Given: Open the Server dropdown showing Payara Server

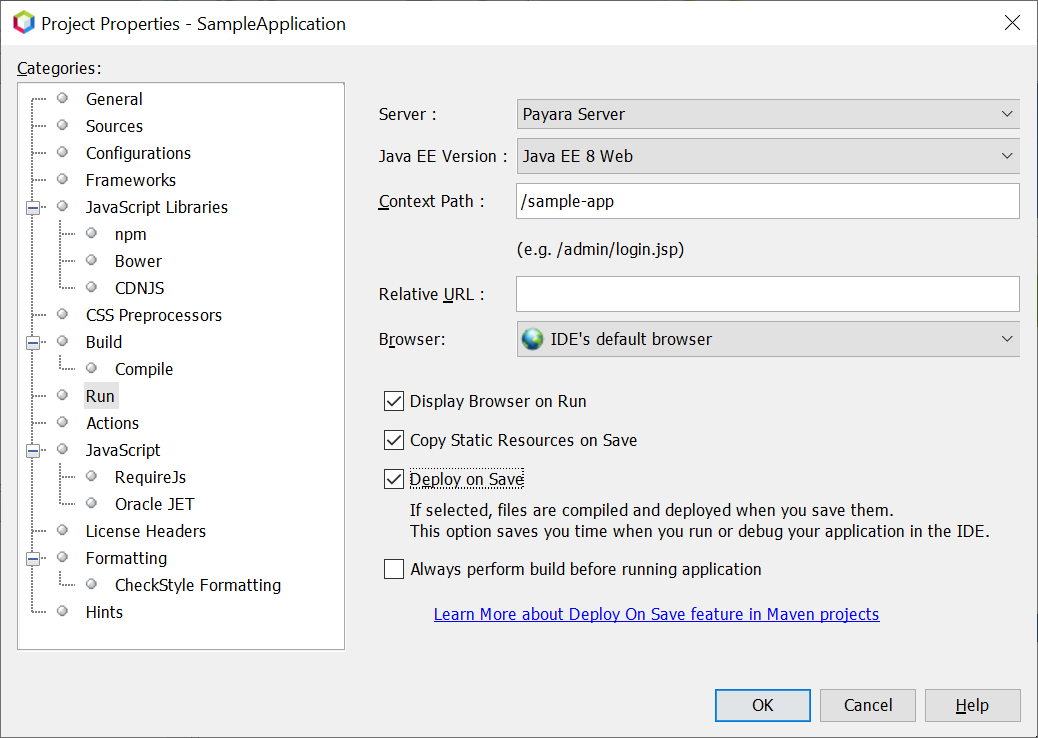Looking at the screenshot, I should click(x=768, y=114).
